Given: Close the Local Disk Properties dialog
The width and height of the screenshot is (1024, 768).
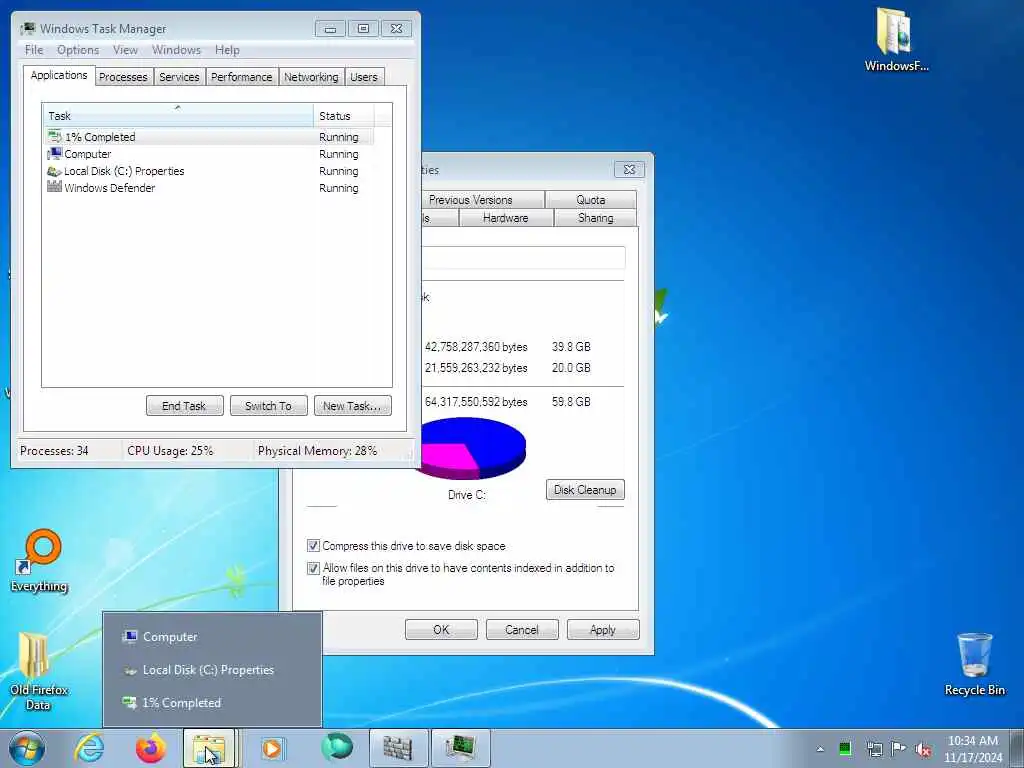Looking at the screenshot, I should tap(630, 169).
